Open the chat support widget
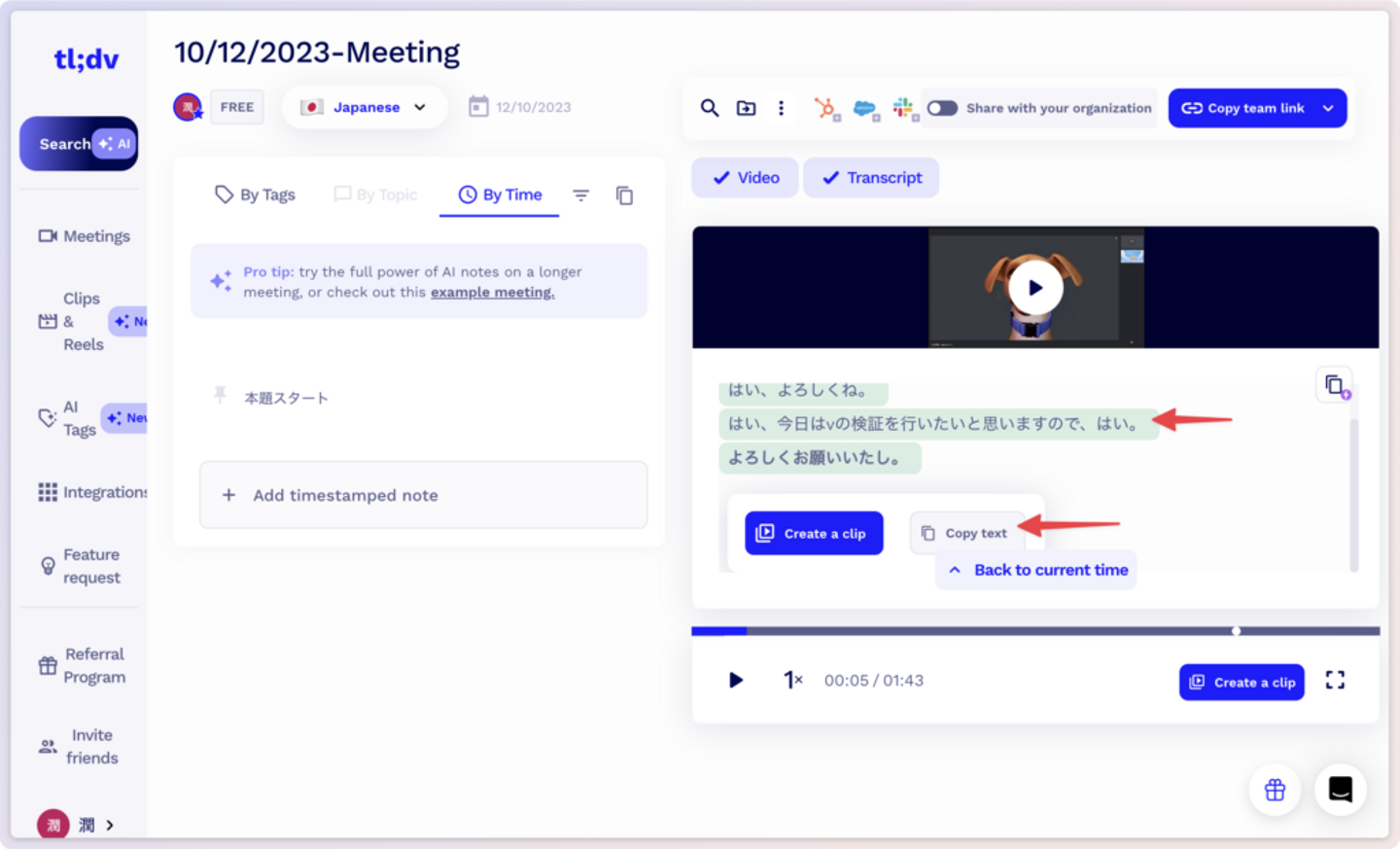 click(1341, 790)
